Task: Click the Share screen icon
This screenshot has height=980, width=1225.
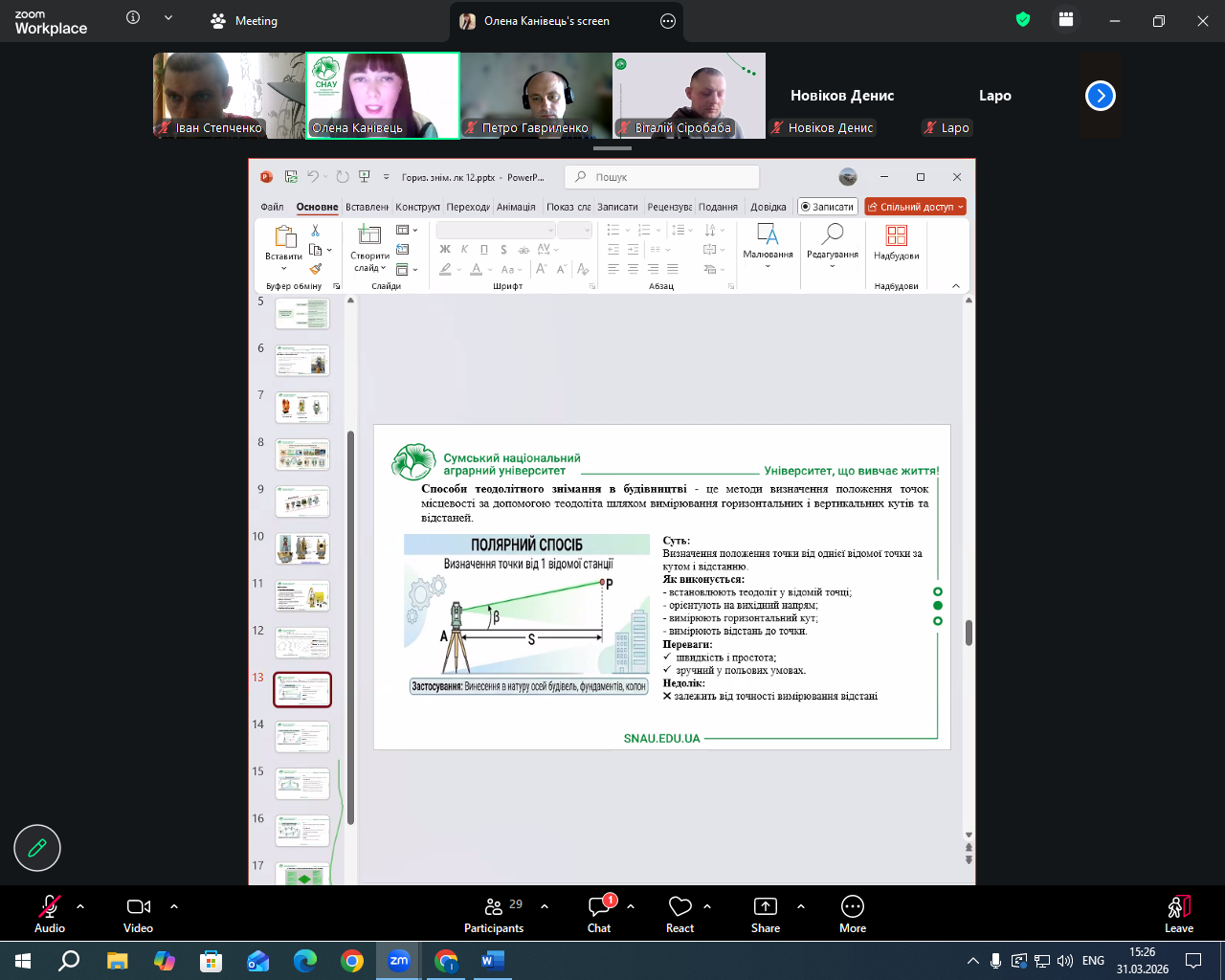Action: click(766, 914)
